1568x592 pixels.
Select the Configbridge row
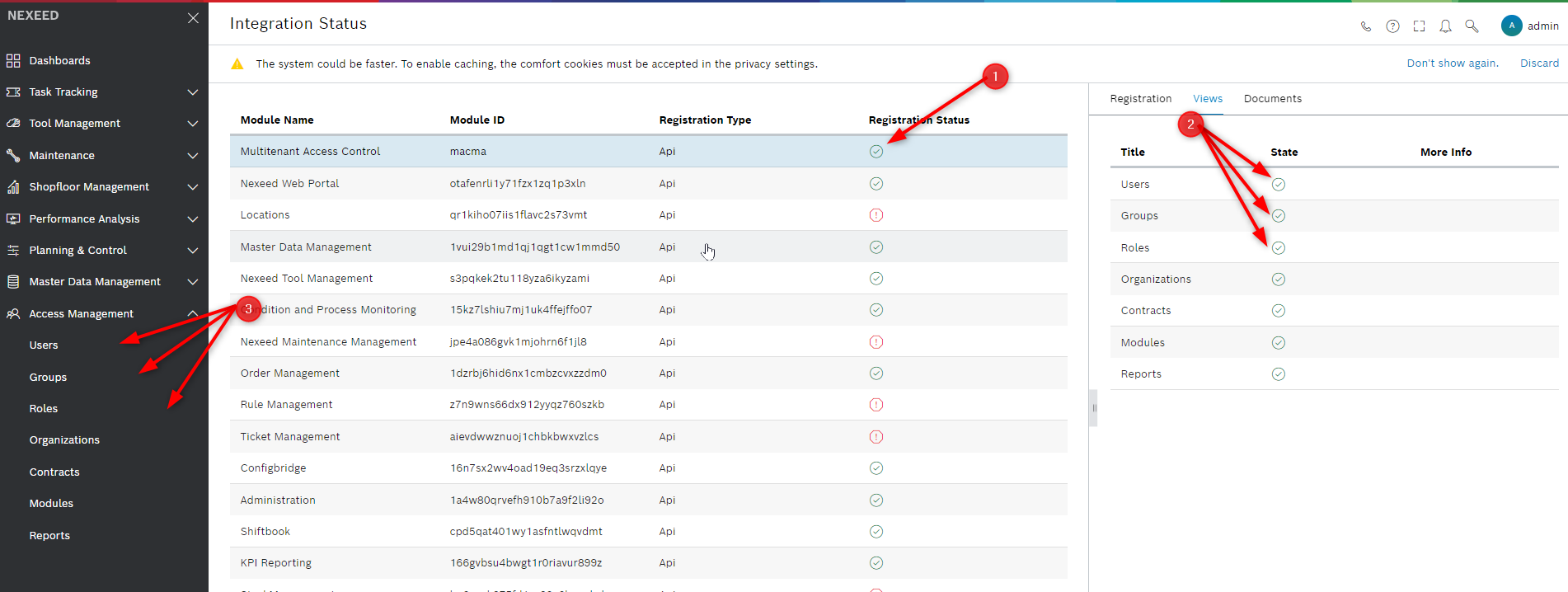648,468
